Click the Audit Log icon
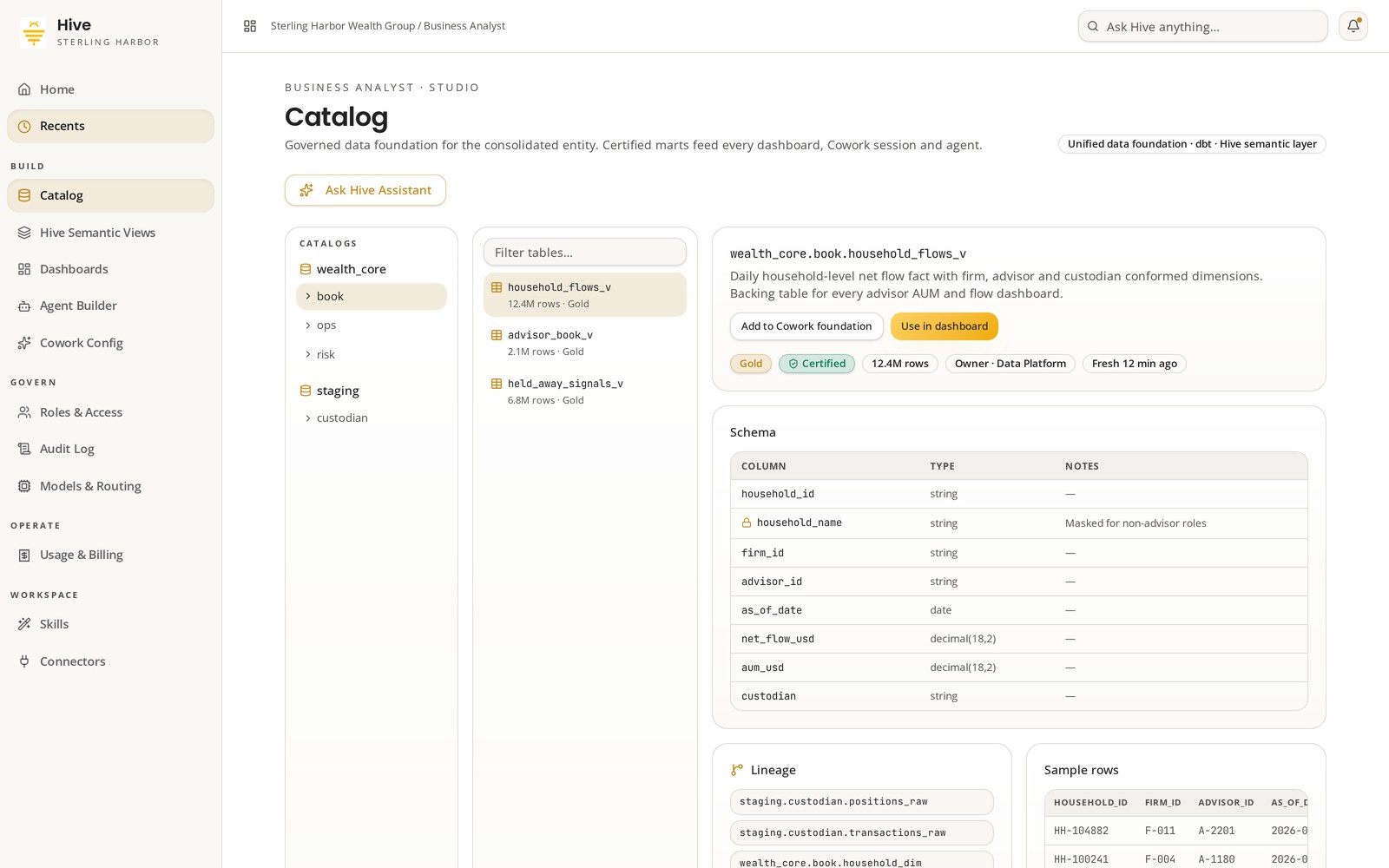This screenshot has width=1389, height=868. coord(24,449)
